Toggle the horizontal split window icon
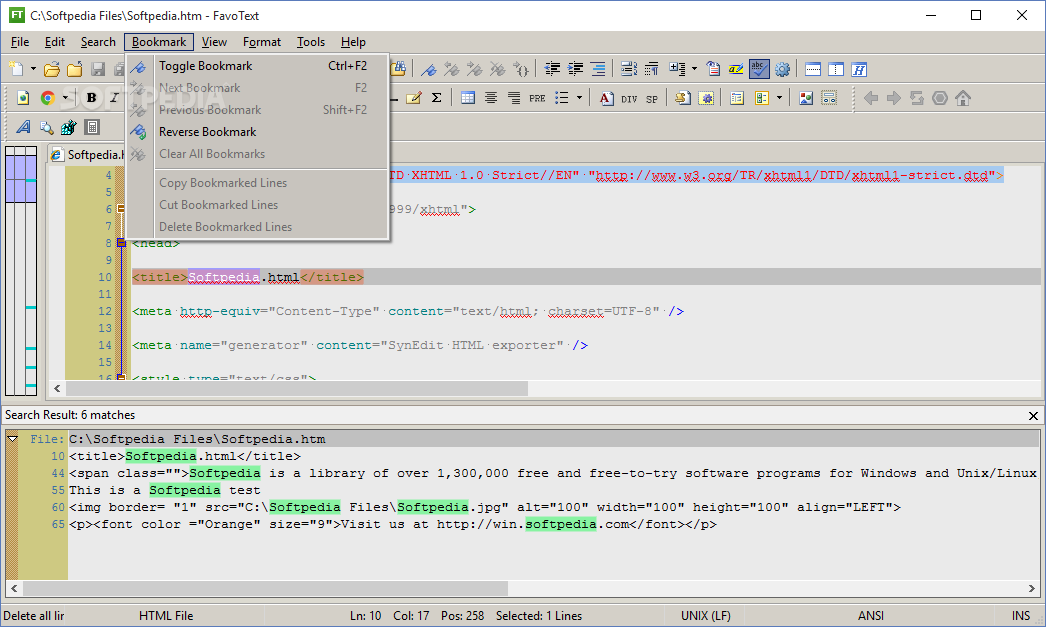1046x627 pixels. click(x=813, y=69)
